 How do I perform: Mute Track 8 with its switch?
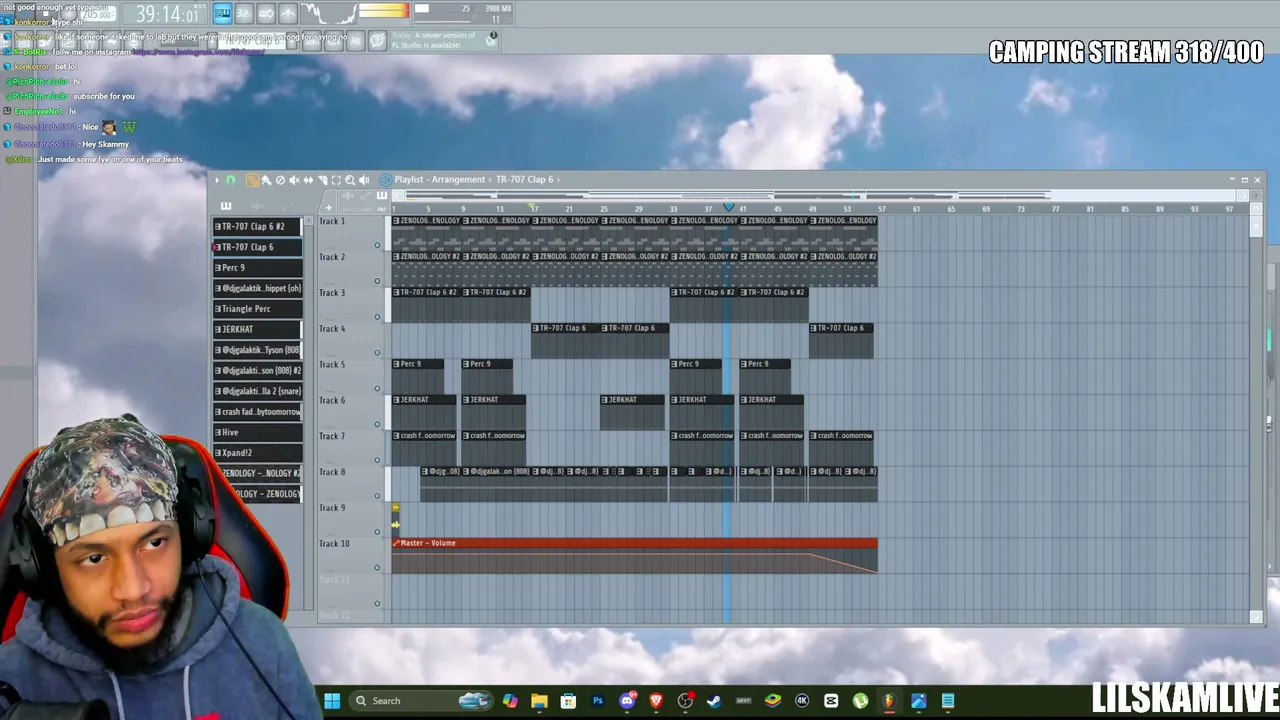click(x=377, y=496)
